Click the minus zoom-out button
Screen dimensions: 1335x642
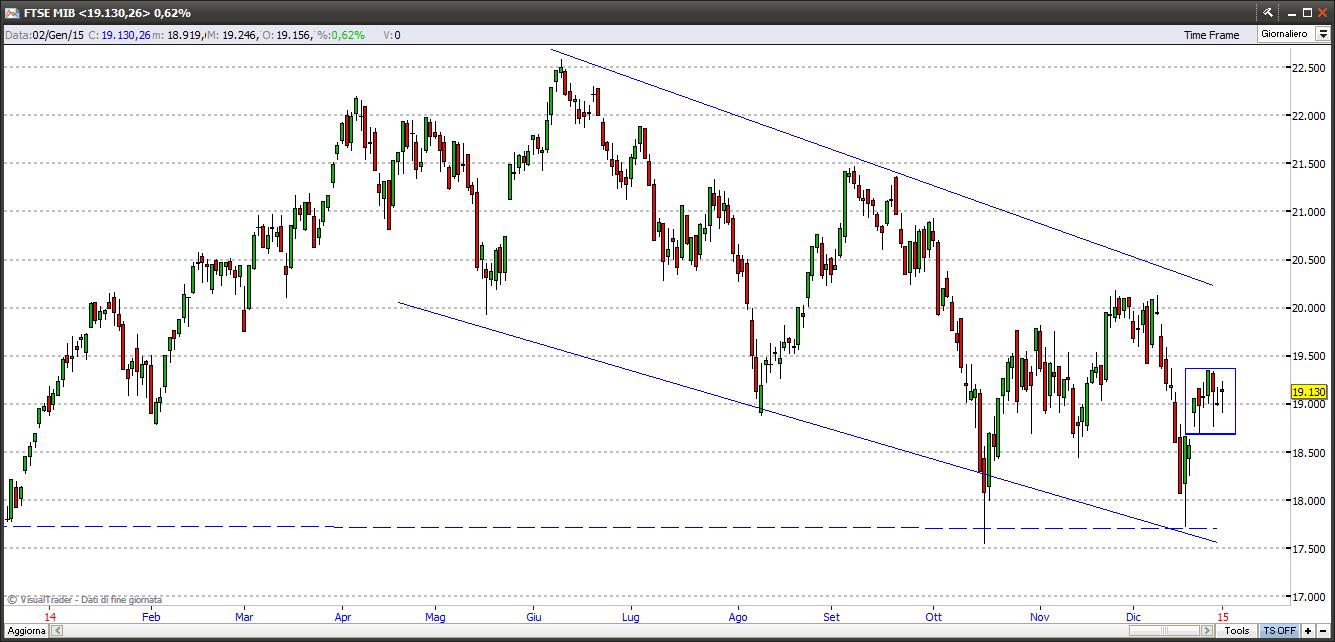point(1323,631)
